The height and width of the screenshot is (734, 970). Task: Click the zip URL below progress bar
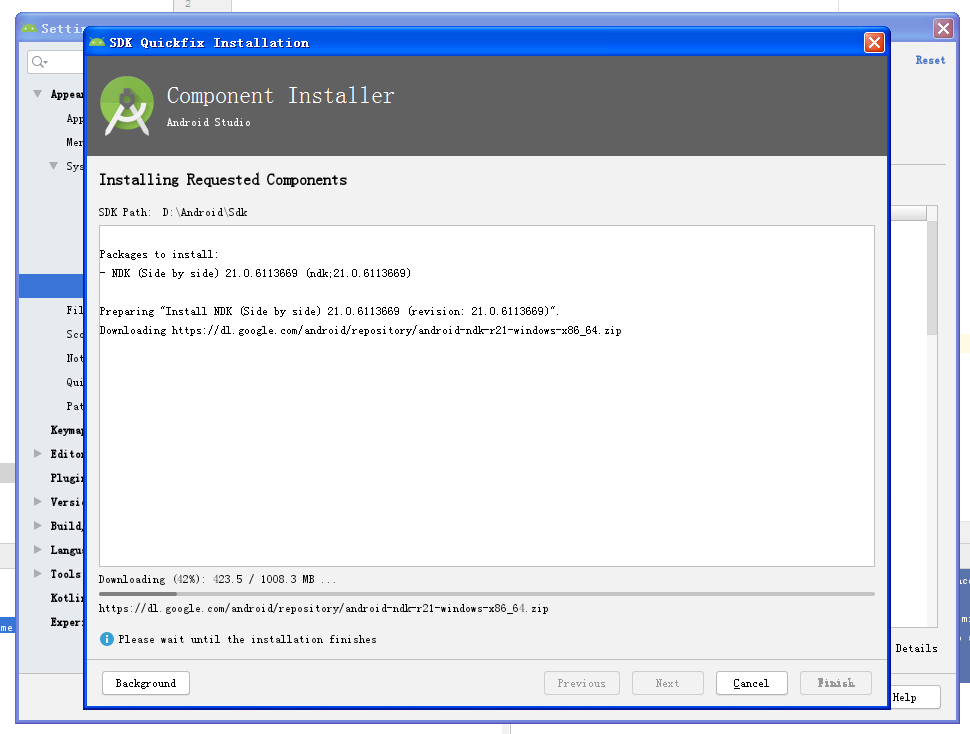click(324, 608)
